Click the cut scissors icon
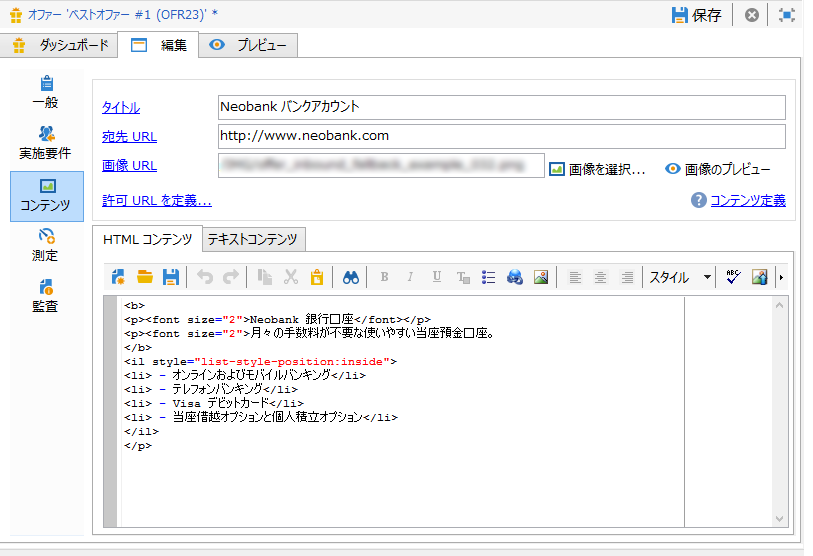This screenshot has height=556, width=813. pyautogui.click(x=291, y=277)
